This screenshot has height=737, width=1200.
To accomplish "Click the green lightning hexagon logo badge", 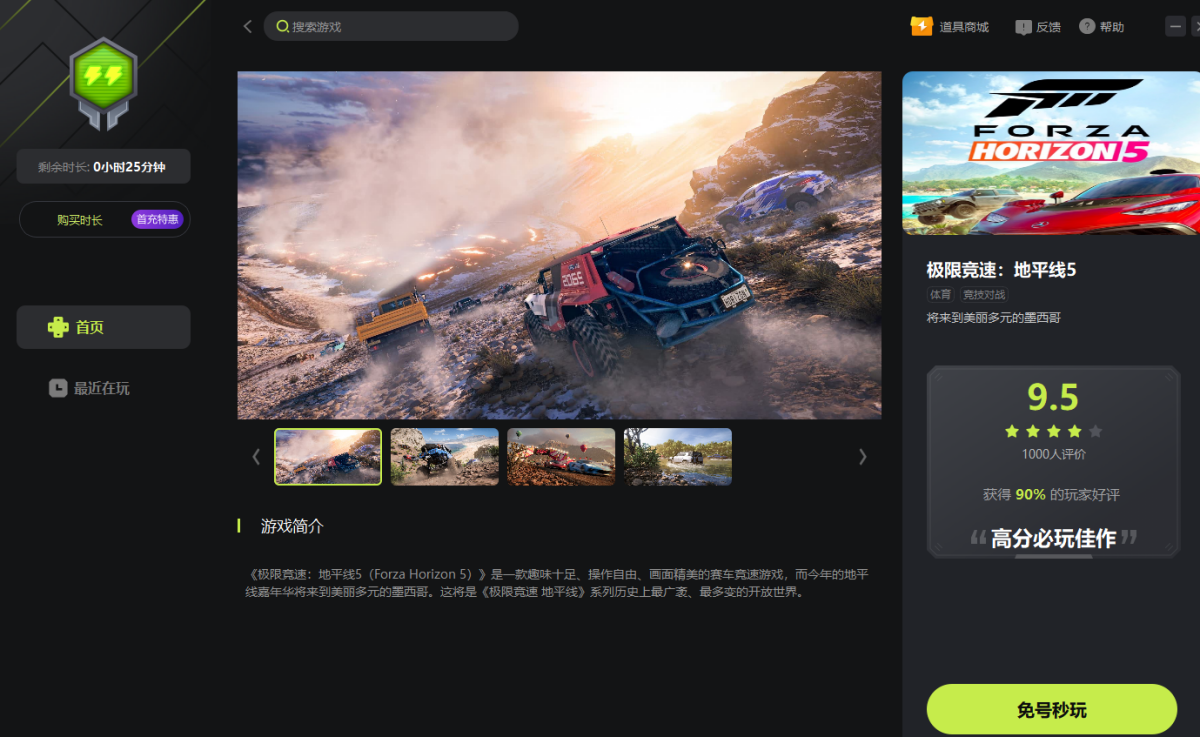I will [x=103, y=82].
